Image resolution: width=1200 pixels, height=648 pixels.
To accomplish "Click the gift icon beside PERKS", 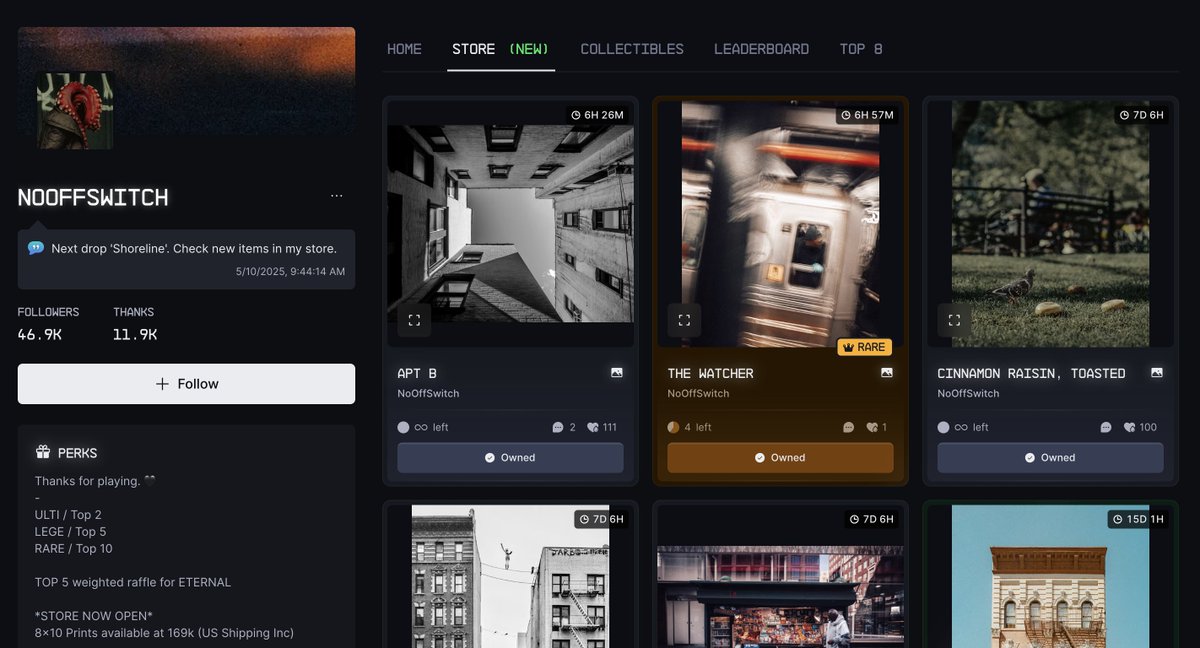I will (43, 453).
